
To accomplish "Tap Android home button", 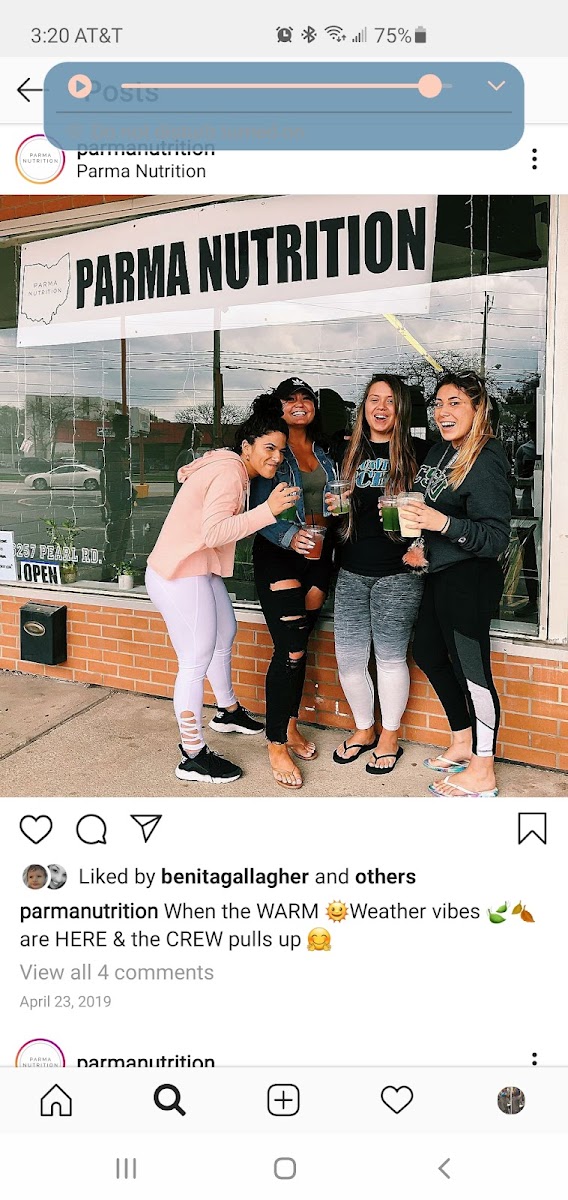I will pyautogui.click(x=285, y=1168).
